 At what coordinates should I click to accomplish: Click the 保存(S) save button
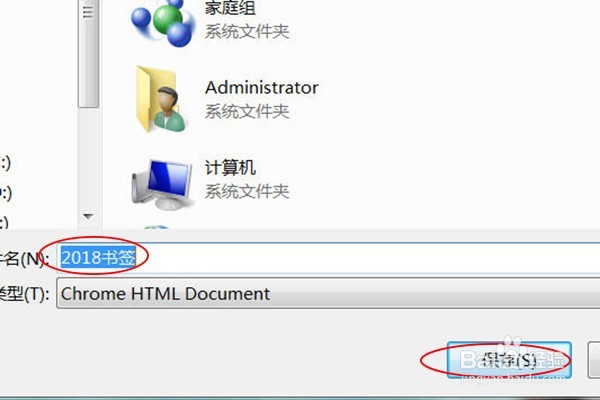(x=509, y=360)
